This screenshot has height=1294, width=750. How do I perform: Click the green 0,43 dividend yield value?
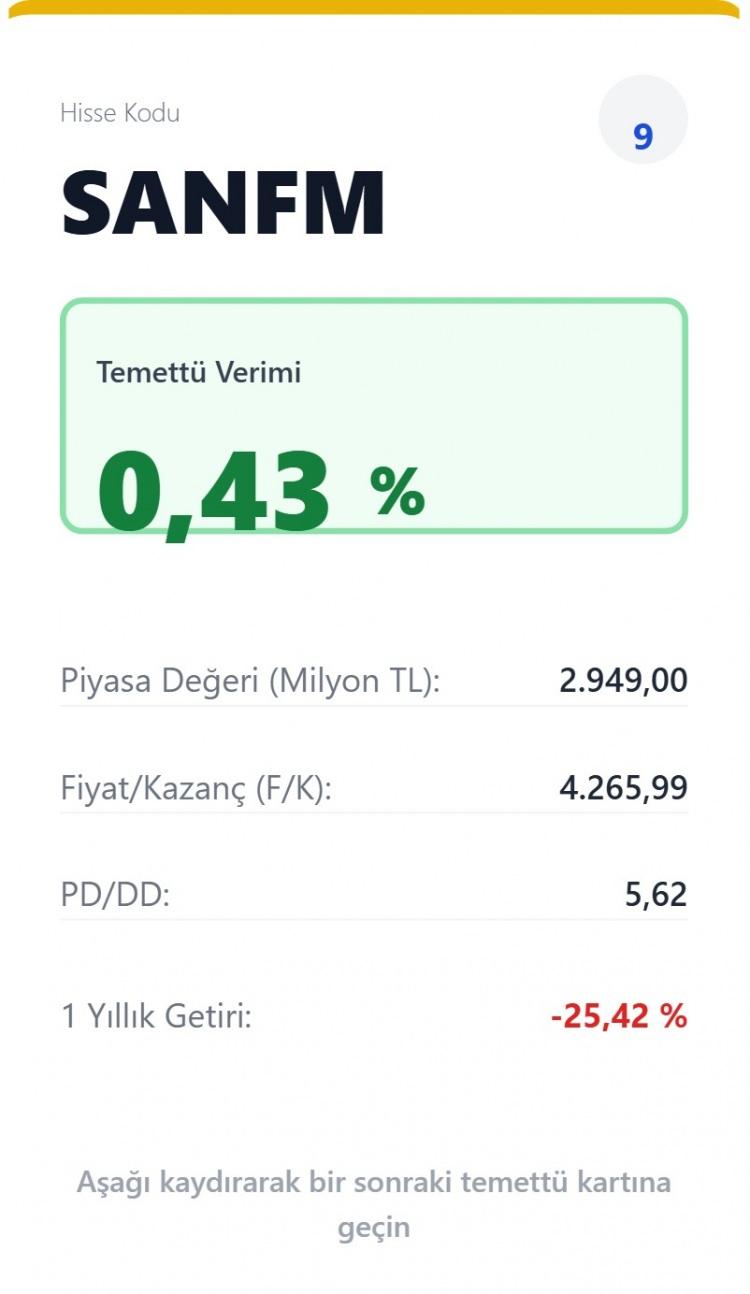pos(213,493)
